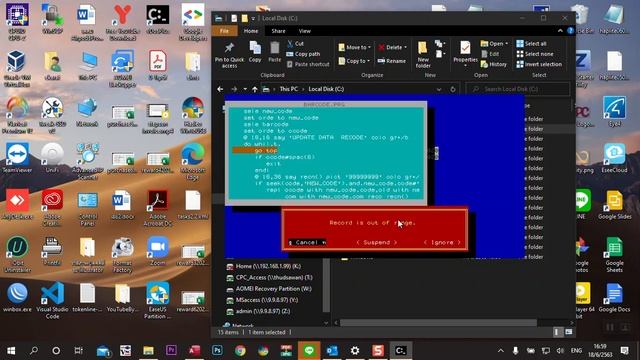Click Edit in the Open group

(x=490, y=54)
